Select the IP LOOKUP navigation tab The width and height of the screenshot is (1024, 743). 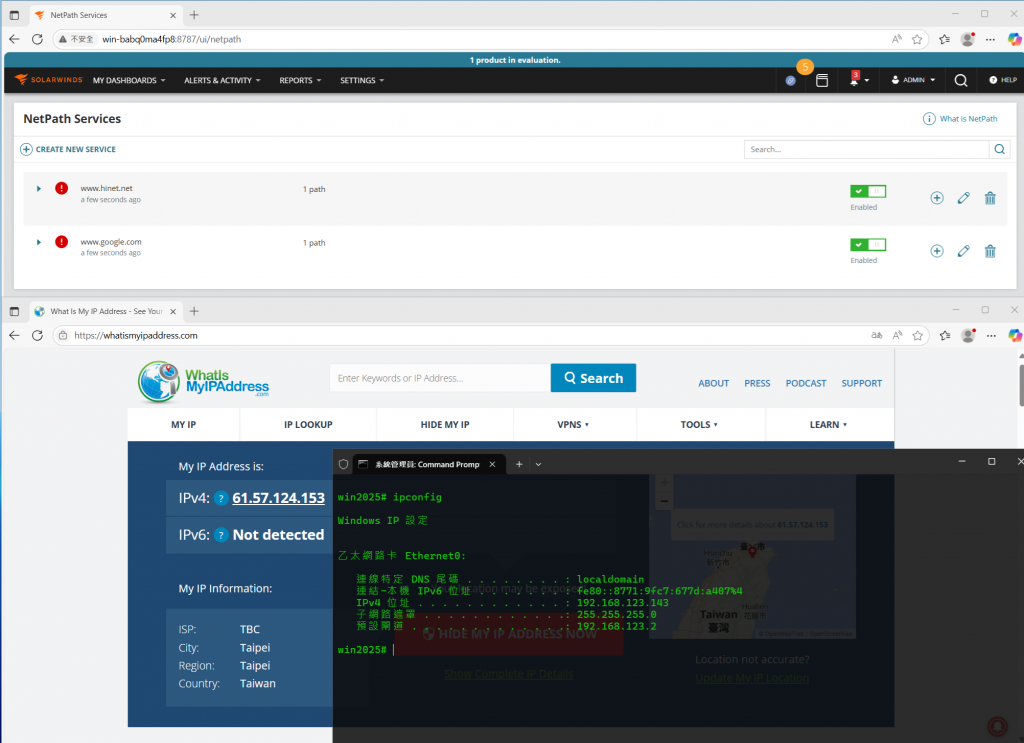tap(308, 424)
